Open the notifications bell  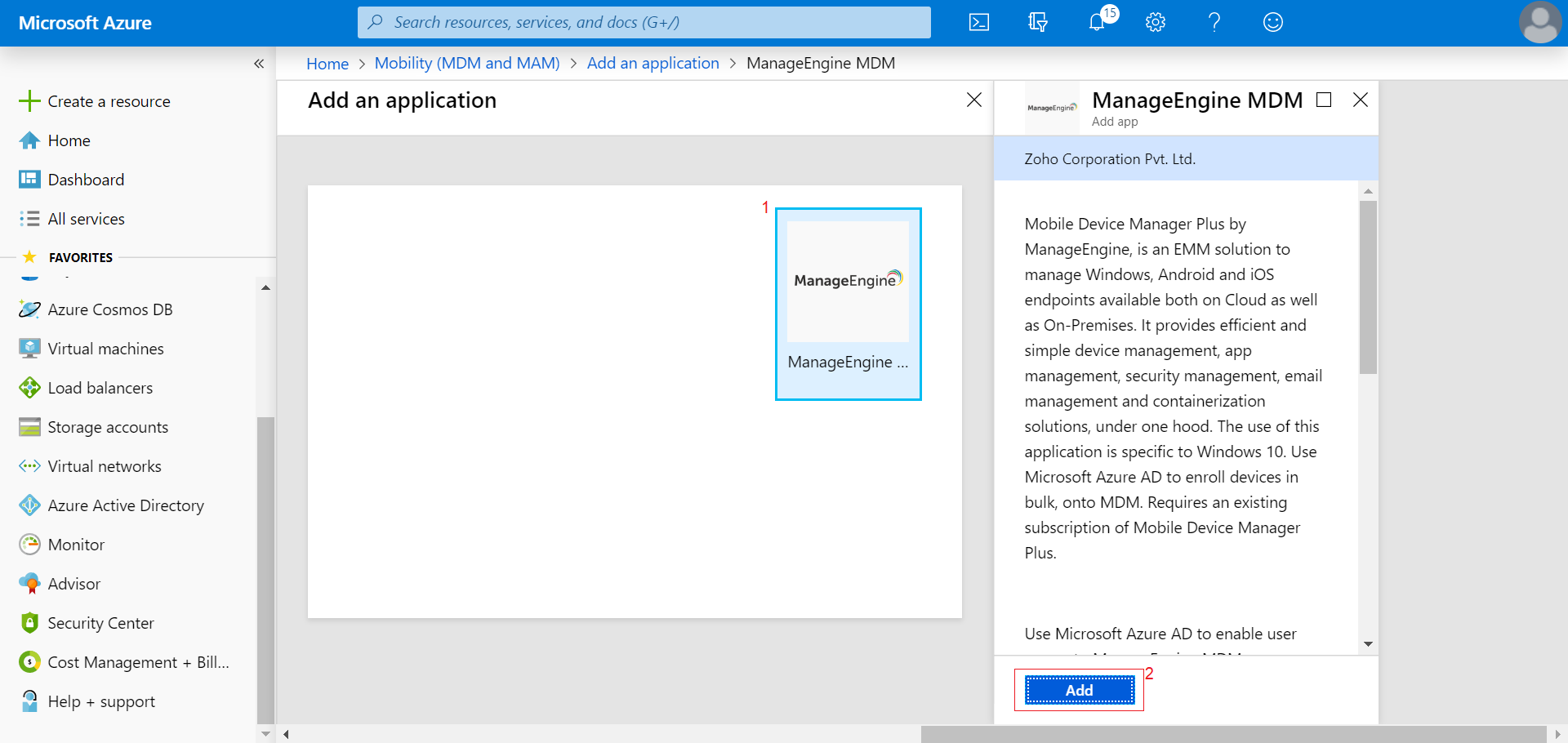[x=1097, y=22]
